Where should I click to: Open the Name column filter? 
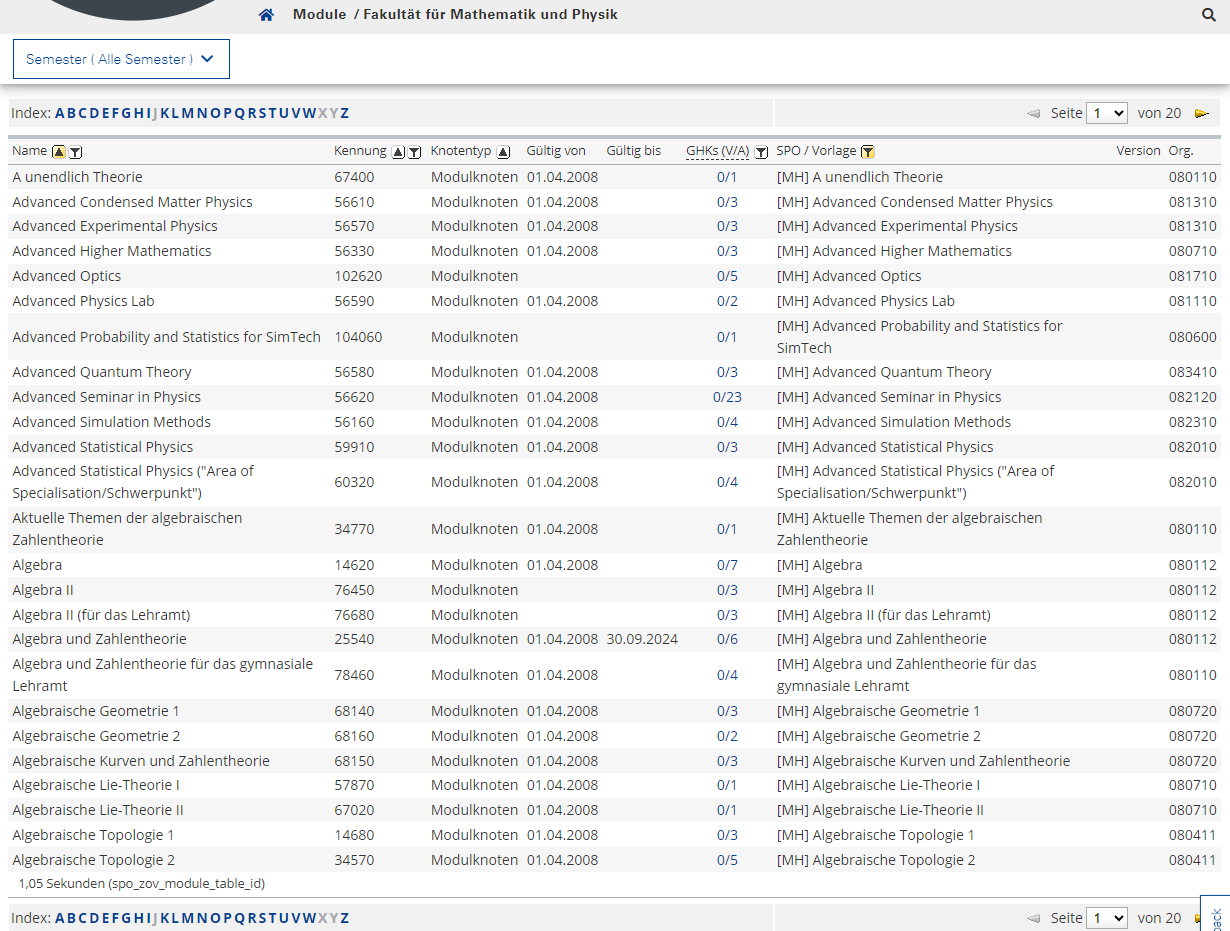point(76,152)
